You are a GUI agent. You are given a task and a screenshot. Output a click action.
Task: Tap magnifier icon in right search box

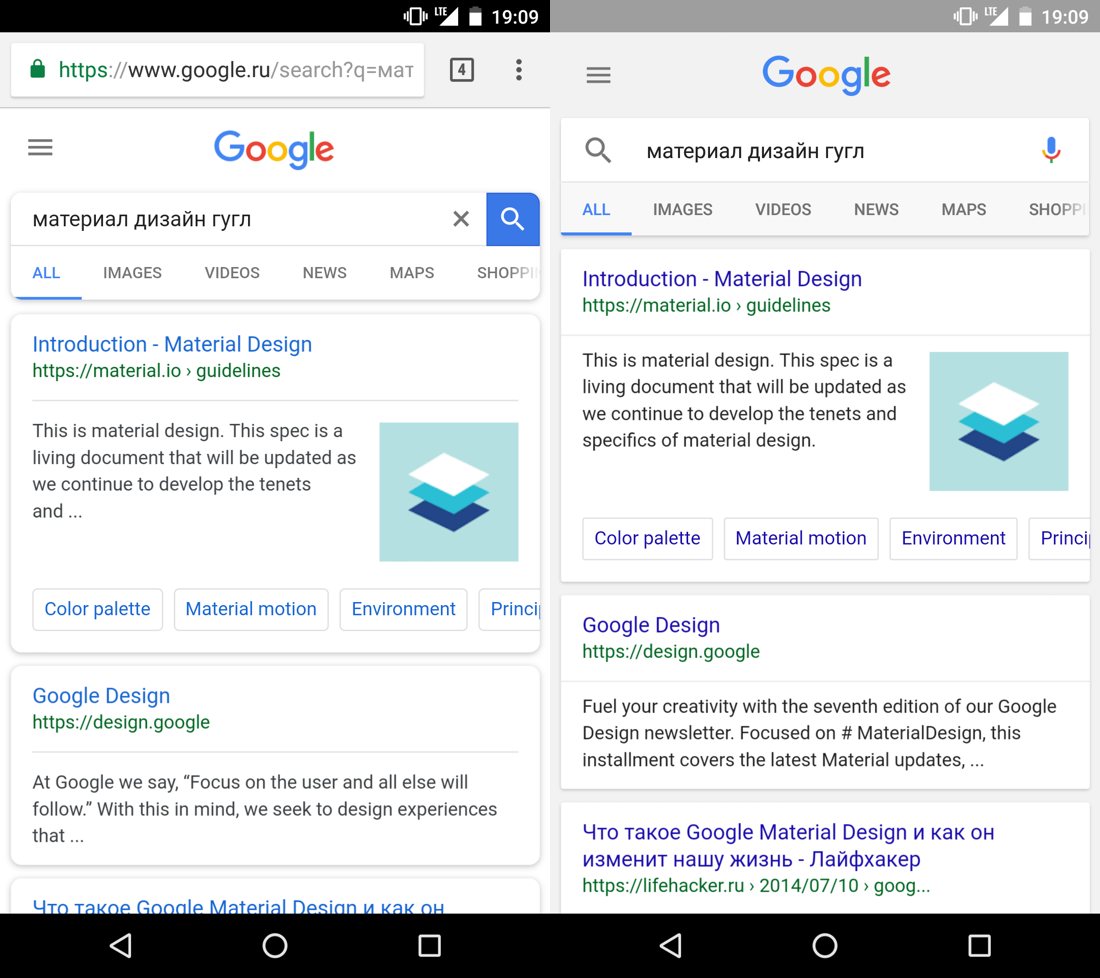(598, 150)
